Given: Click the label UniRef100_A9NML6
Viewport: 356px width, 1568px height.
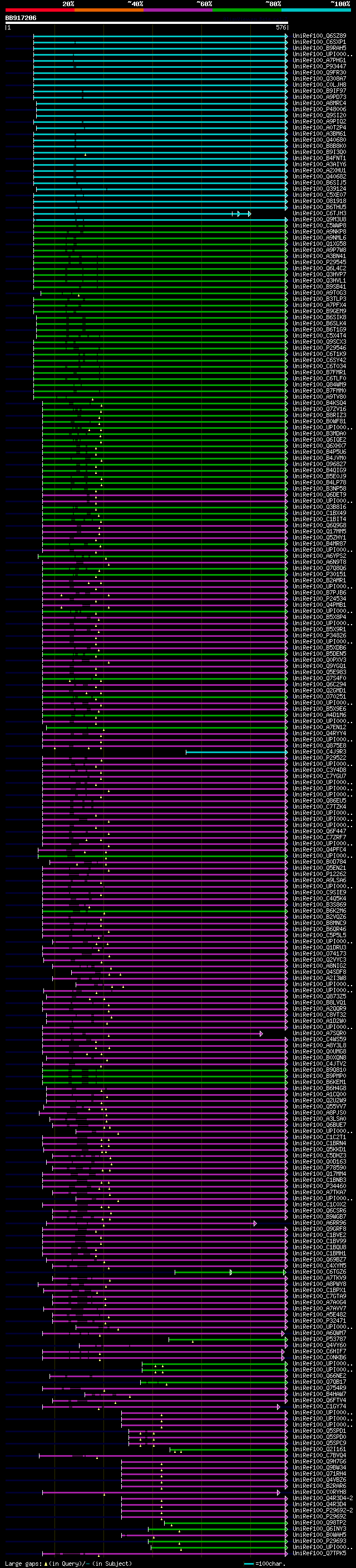Looking at the screenshot, I should [x=319, y=238].
